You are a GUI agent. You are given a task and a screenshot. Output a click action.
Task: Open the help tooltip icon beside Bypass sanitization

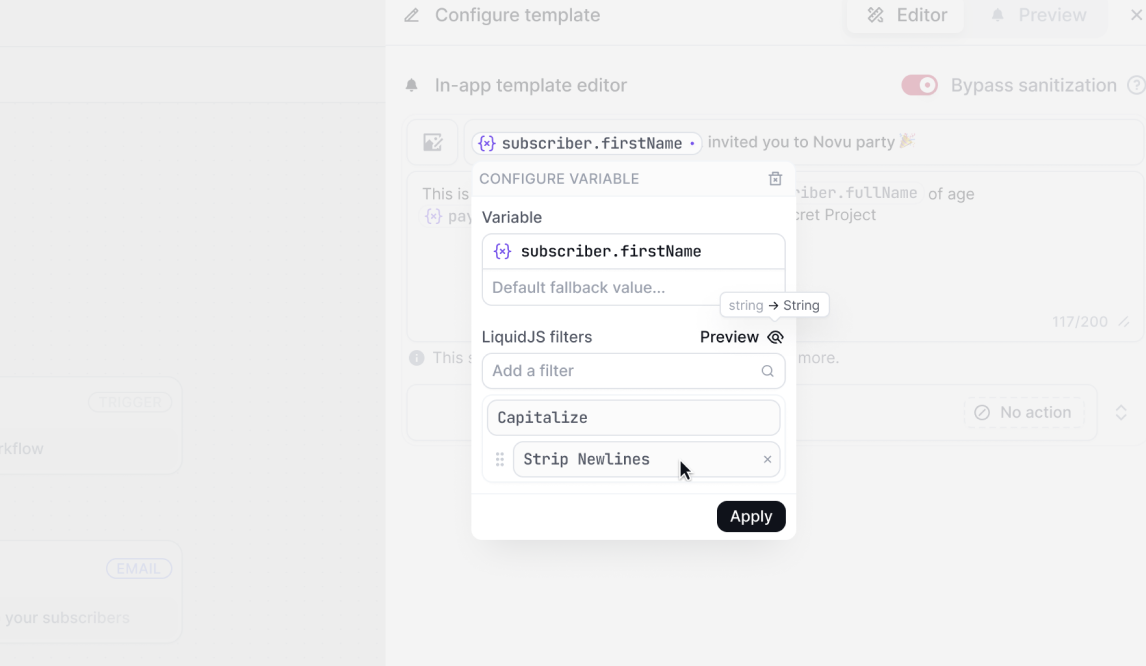tap(1139, 85)
